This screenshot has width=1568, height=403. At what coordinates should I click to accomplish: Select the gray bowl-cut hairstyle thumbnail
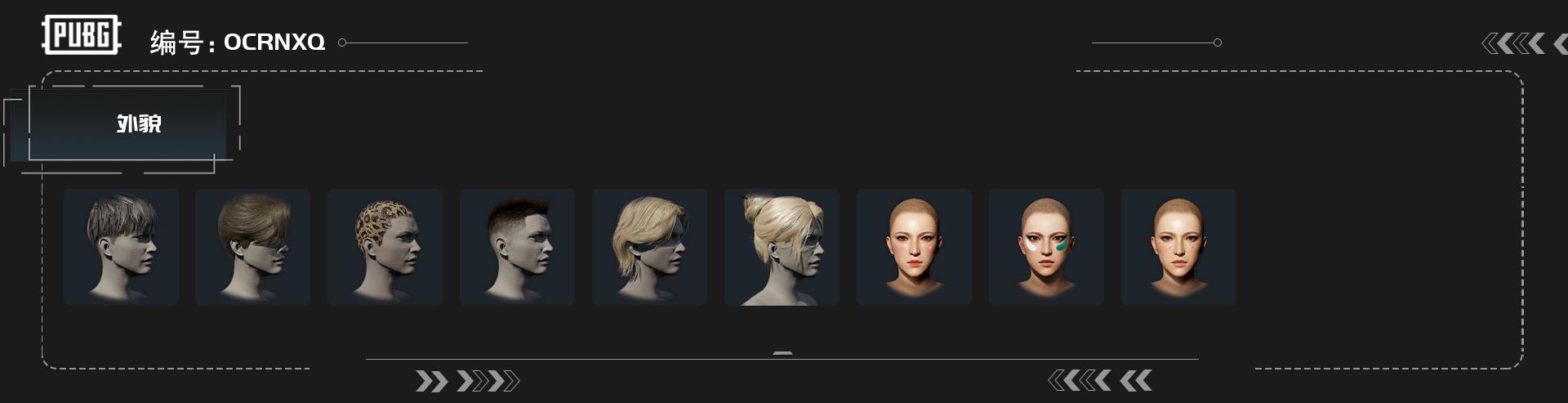tap(121, 247)
